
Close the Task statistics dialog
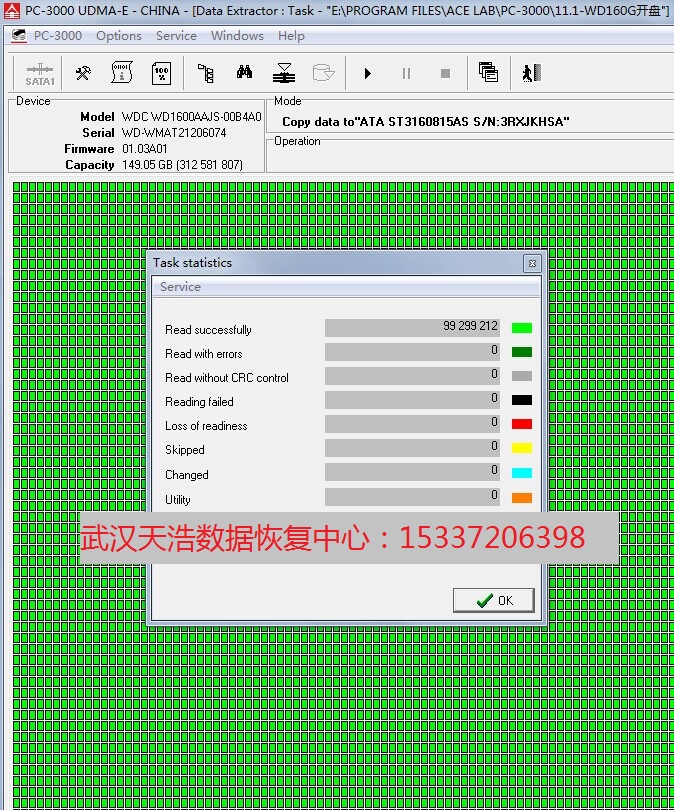532,263
